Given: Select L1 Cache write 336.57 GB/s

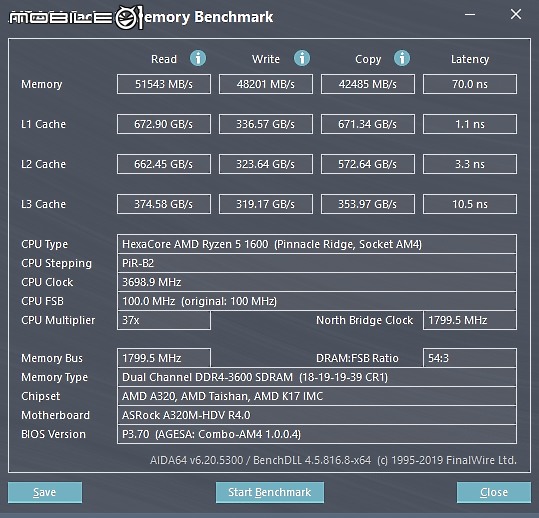Looking at the screenshot, I should pos(266,124).
